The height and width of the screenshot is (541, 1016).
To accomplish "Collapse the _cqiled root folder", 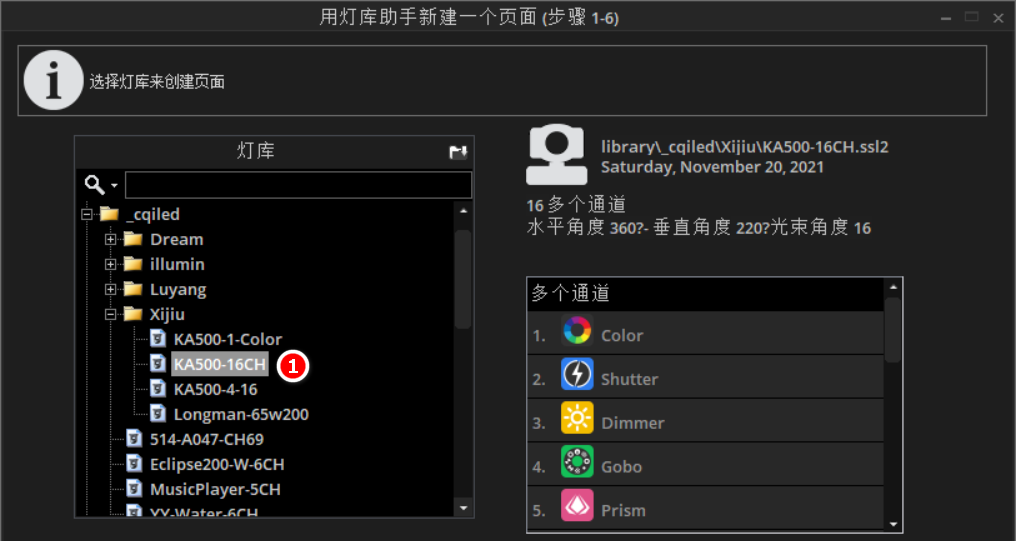I will tap(87, 214).
